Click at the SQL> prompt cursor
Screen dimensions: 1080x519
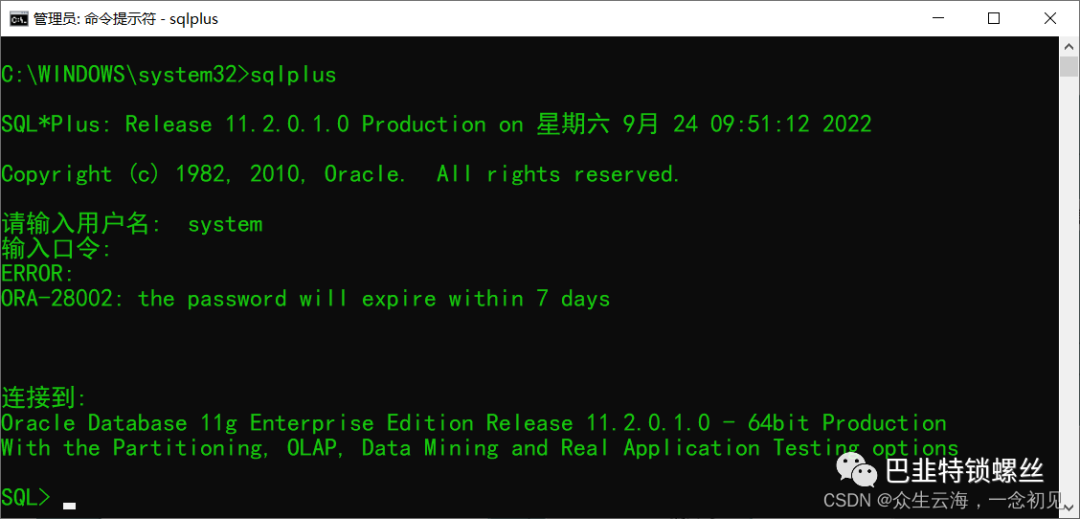69,505
